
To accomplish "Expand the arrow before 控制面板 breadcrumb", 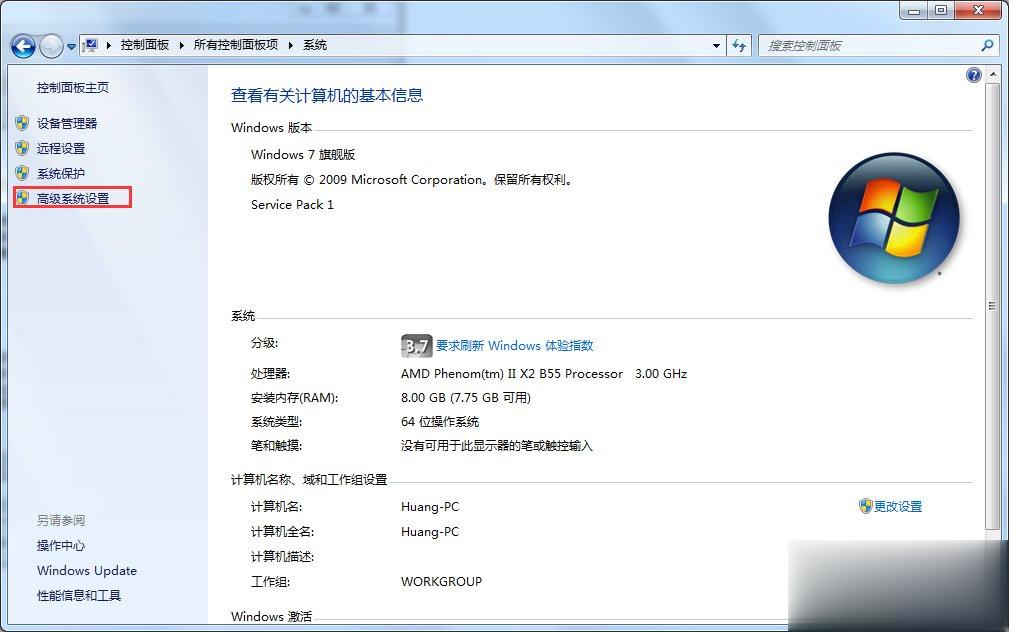I will pyautogui.click(x=109, y=45).
